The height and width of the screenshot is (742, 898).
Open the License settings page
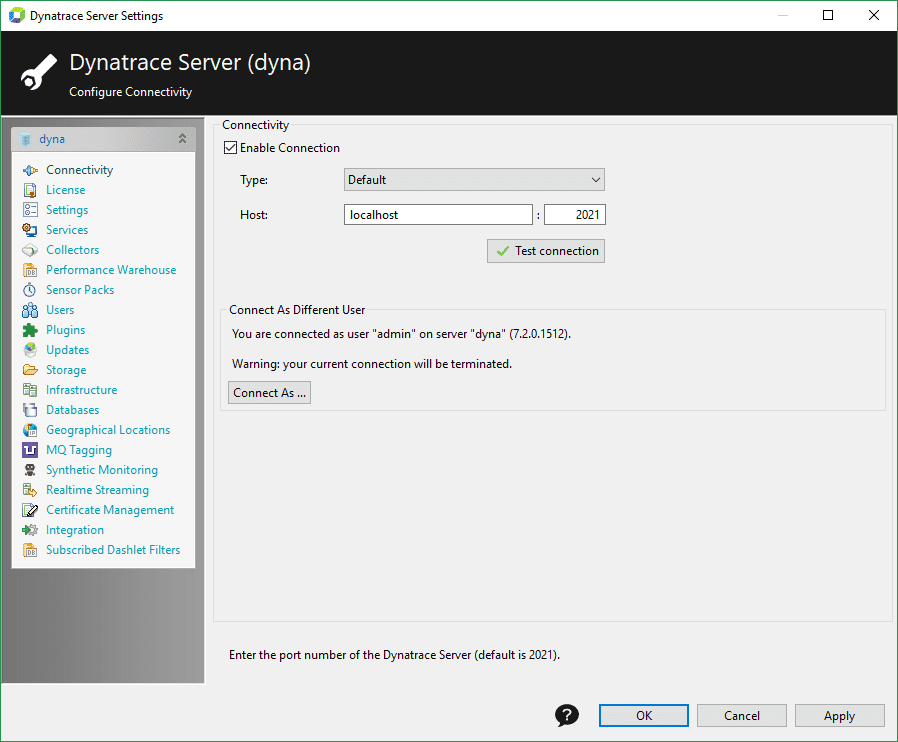[65, 190]
